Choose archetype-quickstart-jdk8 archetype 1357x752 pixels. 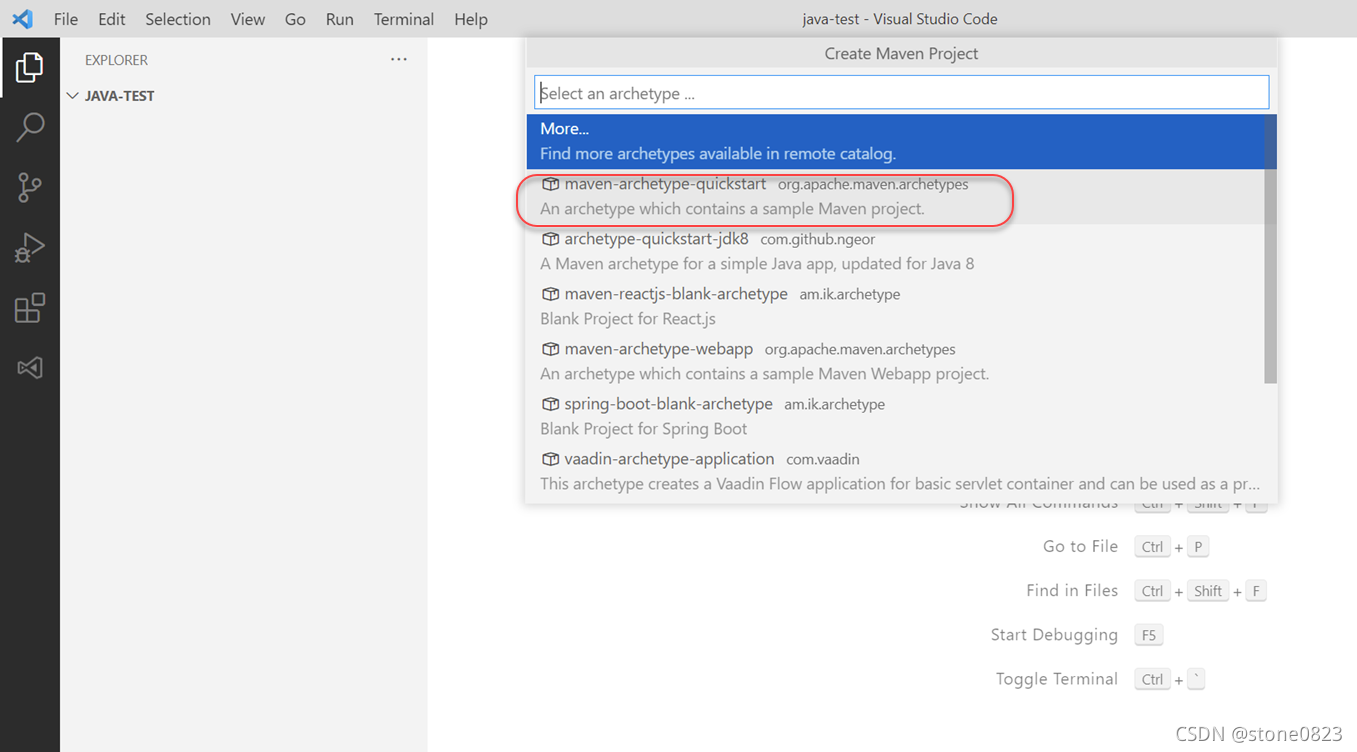[895, 251]
